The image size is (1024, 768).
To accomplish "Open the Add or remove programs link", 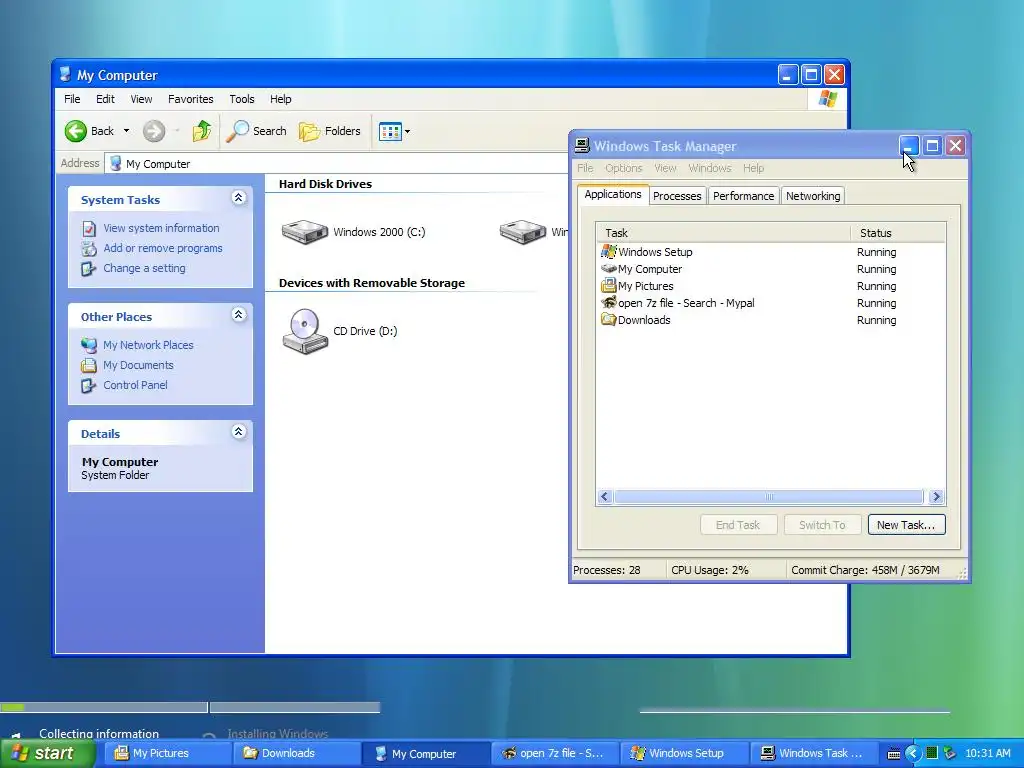I will [x=163, y=248].
